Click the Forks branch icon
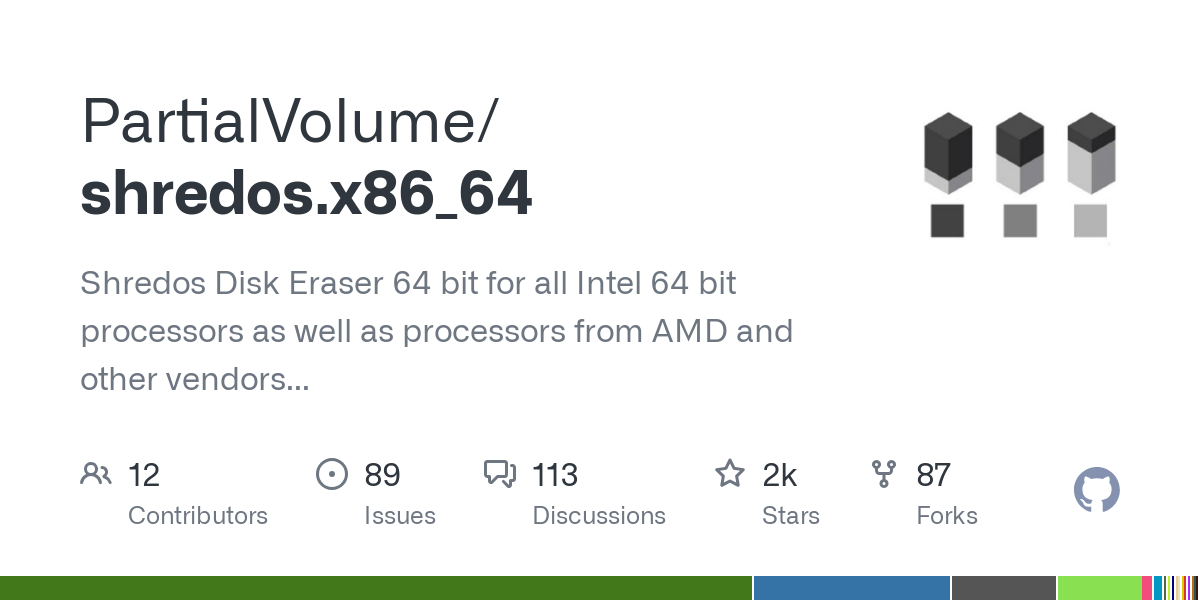The image size is (1200, 600). pyautogui.click(x=884, y=474)
